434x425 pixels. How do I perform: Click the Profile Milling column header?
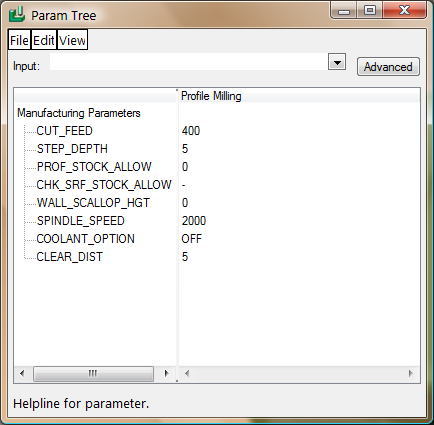(x=299, y=96)
